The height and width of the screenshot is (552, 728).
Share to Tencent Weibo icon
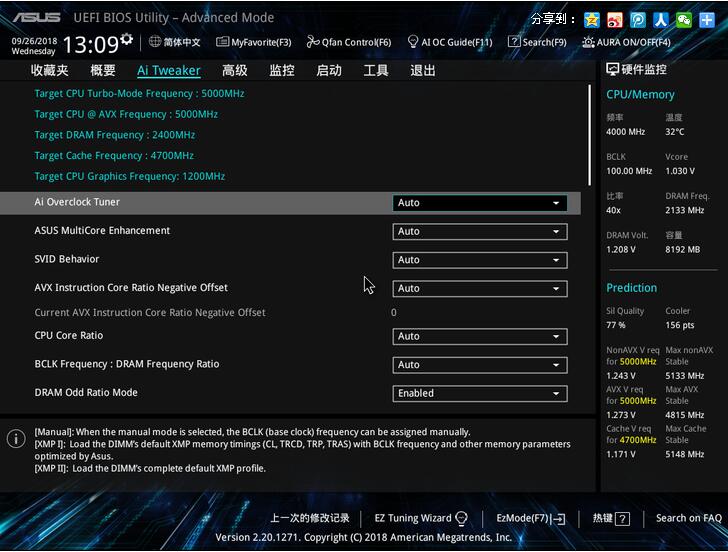pos(637,19)
